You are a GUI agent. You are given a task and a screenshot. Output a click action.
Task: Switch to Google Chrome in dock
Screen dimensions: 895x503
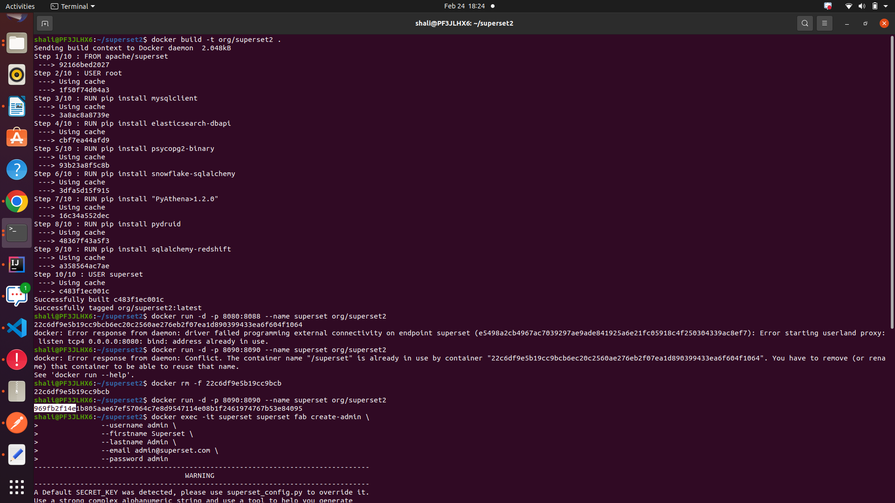pos(17,202)
